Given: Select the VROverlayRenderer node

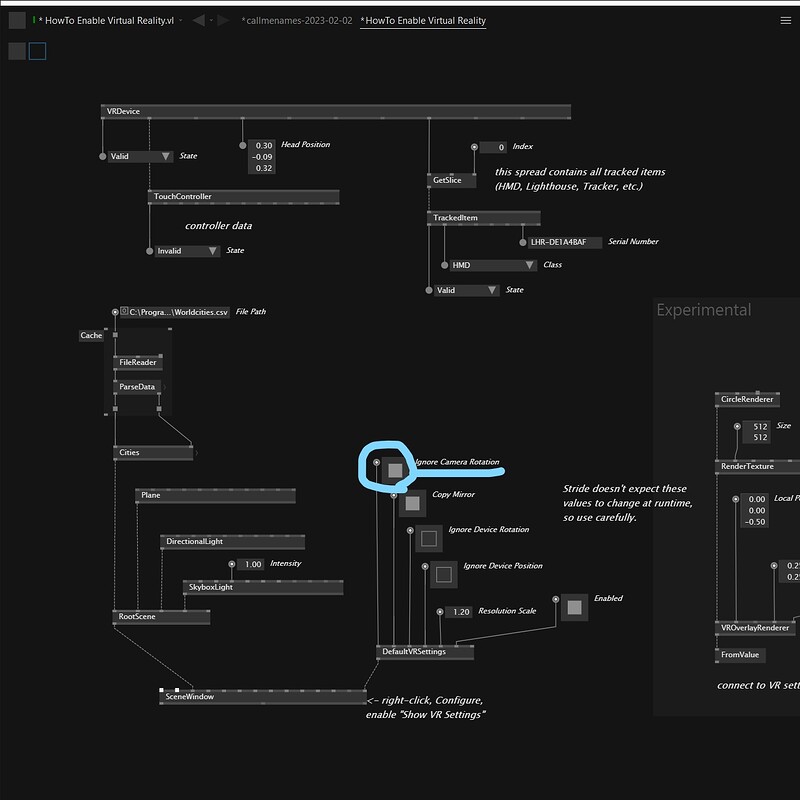Looking at the screenshot, I should pyautogui.click(x=755, y=628).
